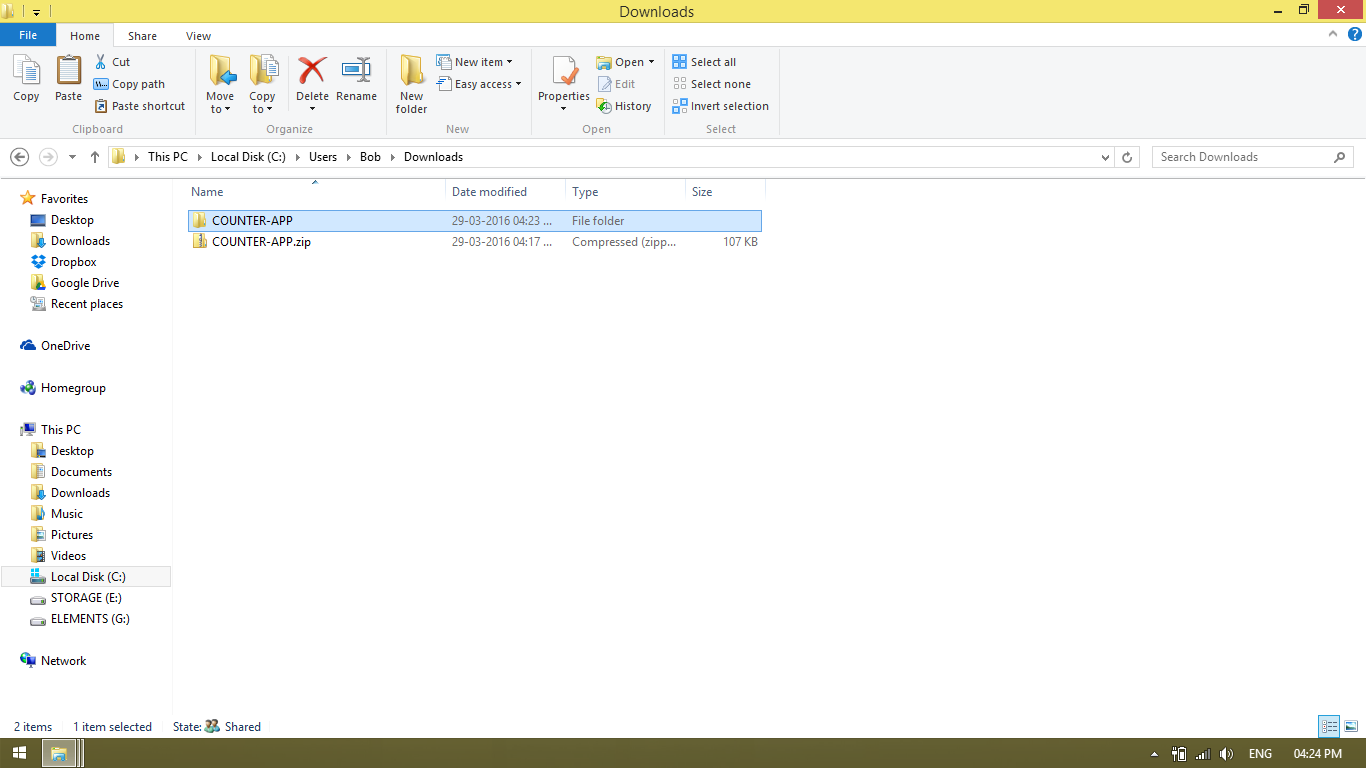
Task: Open the New item dropdown
Action: 475,62
